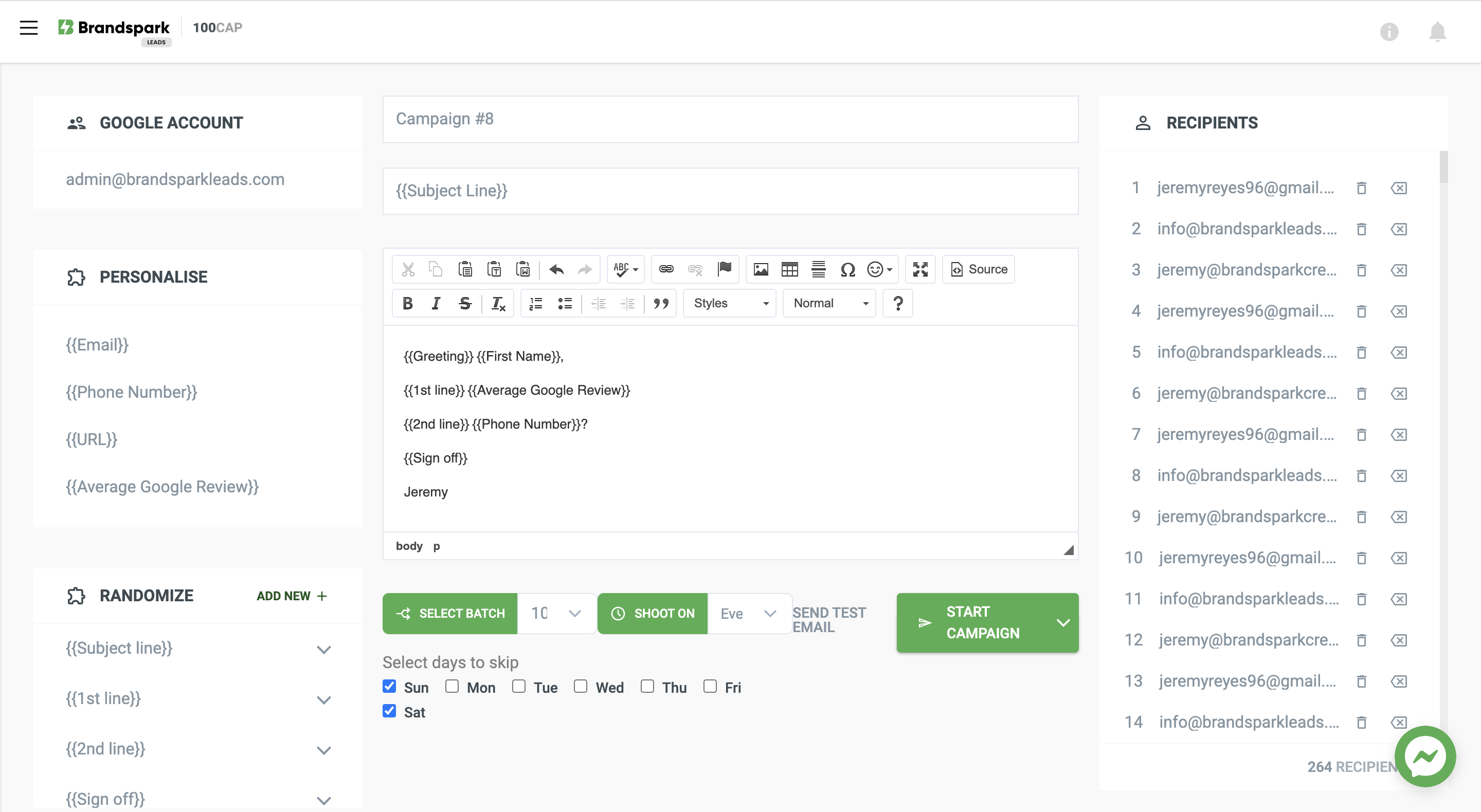Insert a link with the link icon

point(666,269)
